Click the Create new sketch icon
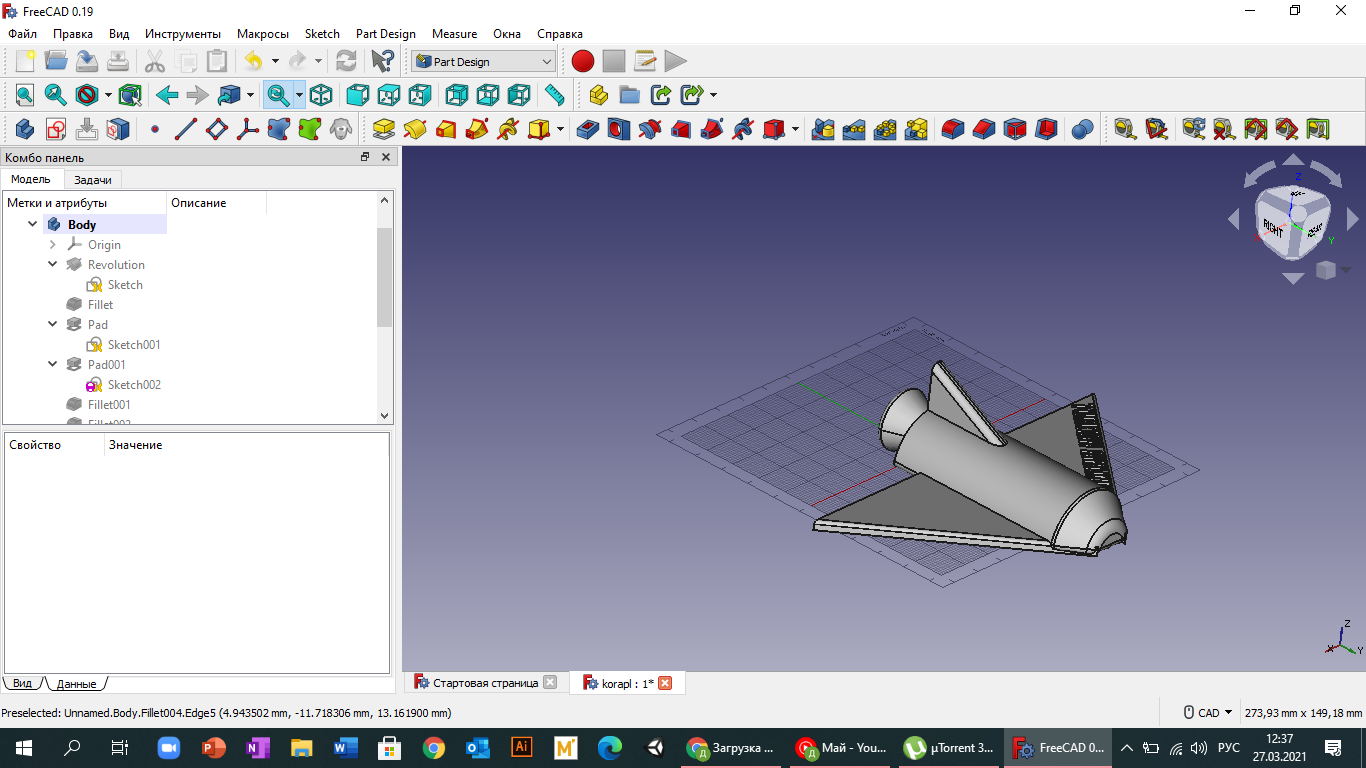 pyautogui.click(x=56, y=129)
